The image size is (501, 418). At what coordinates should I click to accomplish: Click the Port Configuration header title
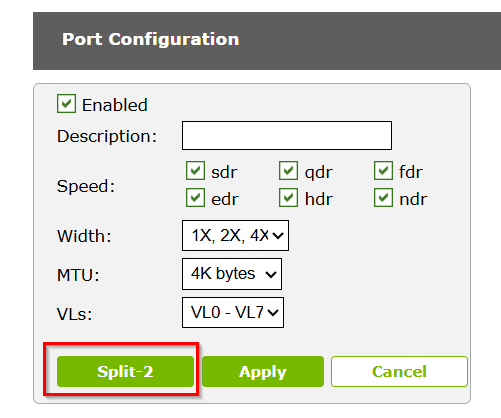[x=151, y=39]
